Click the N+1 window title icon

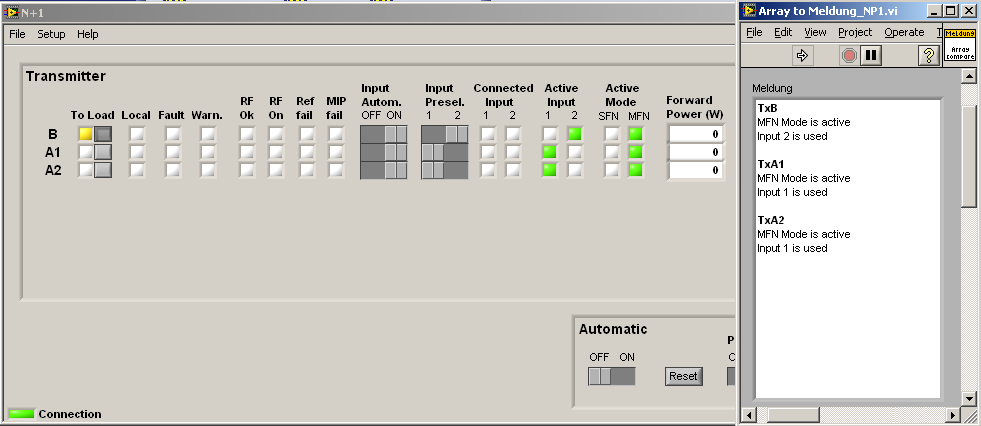click(11, 11)
